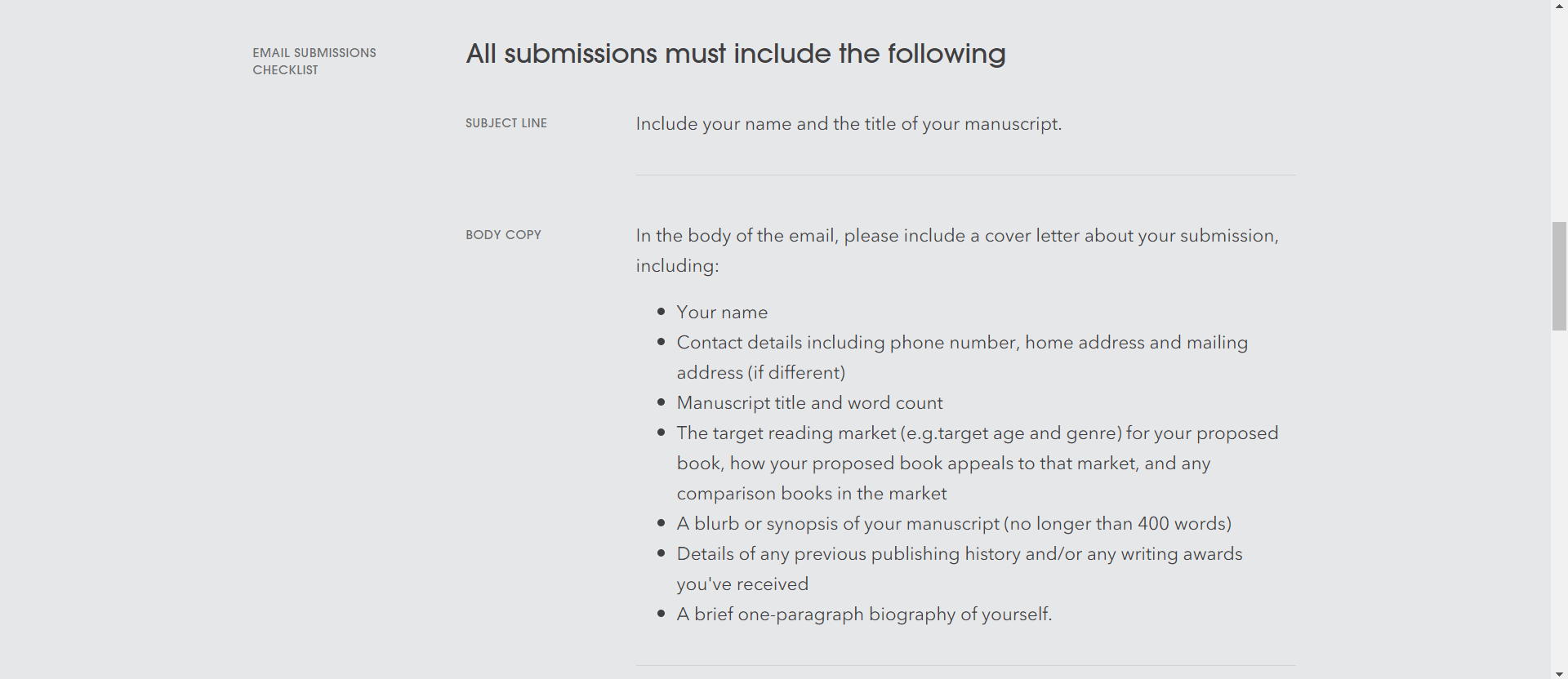1568x679 pixels.
Task: Click the 'target reading market' bullet text
Action: click(978, 464)
